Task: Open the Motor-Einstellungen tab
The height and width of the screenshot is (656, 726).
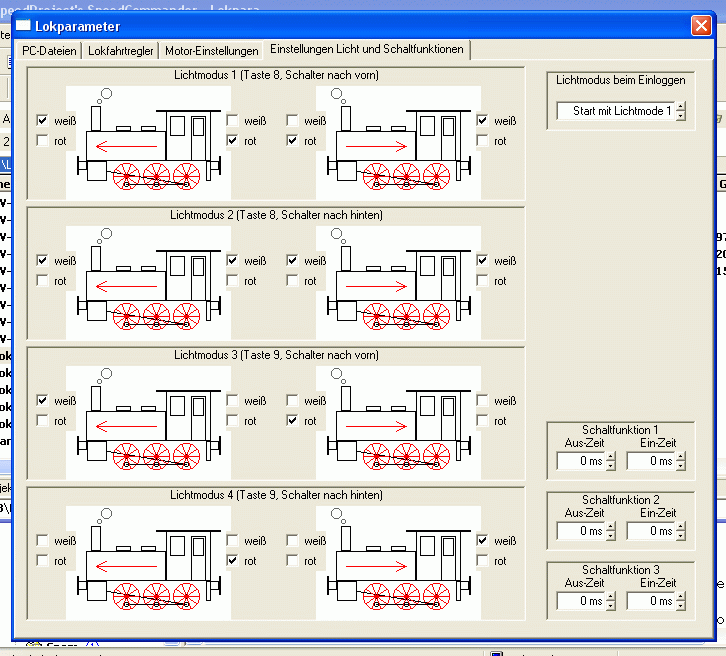Action: (212, 51)
